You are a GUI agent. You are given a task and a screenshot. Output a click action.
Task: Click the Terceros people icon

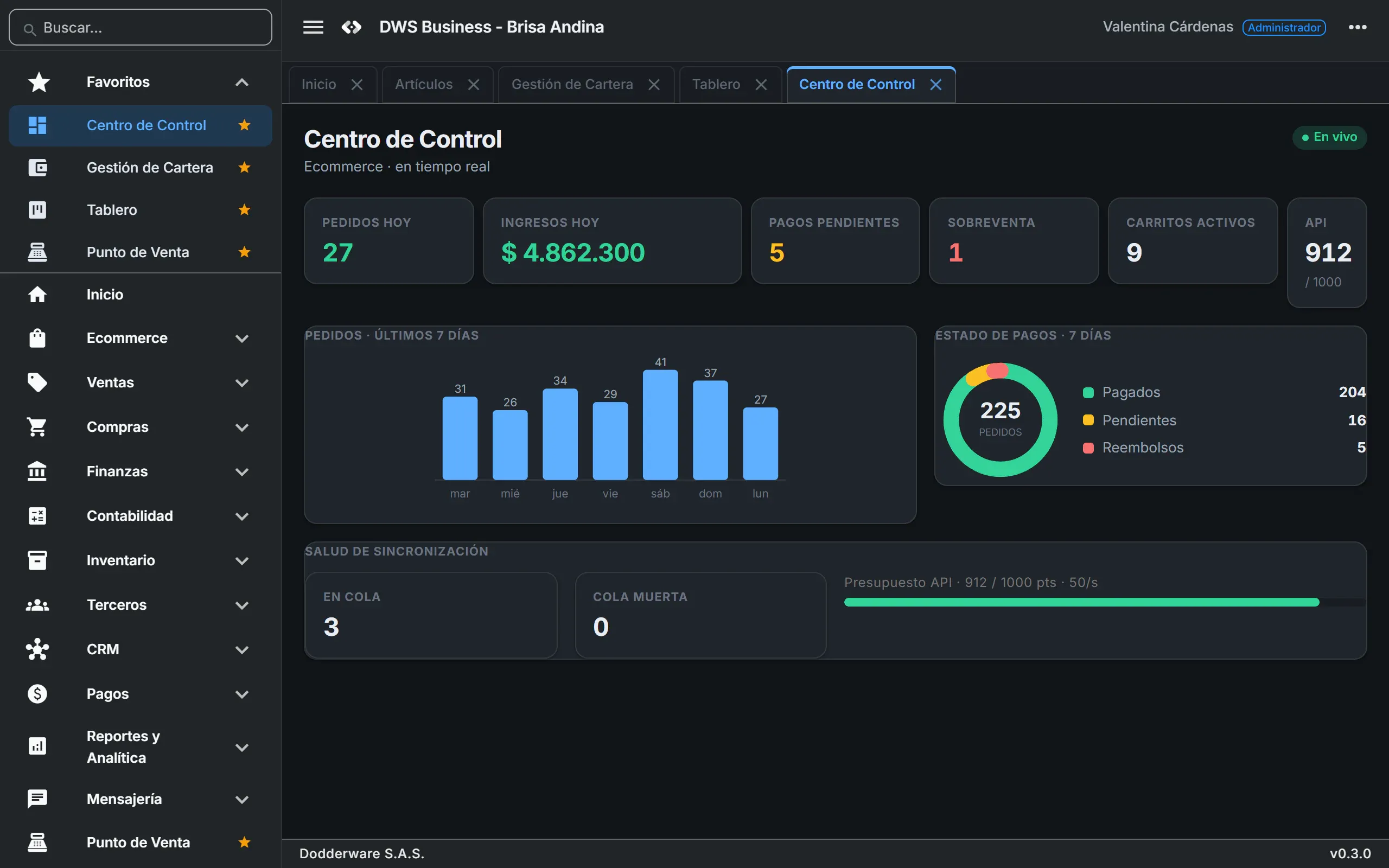point(37,605)
